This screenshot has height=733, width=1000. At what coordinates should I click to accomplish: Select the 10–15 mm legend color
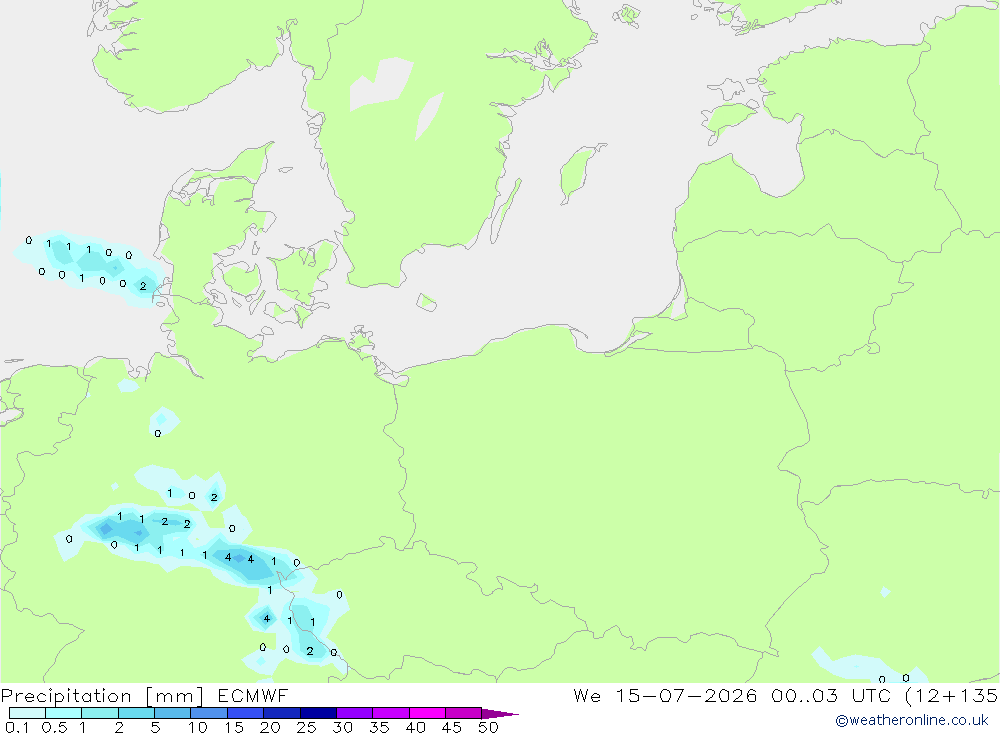(209, 713)
